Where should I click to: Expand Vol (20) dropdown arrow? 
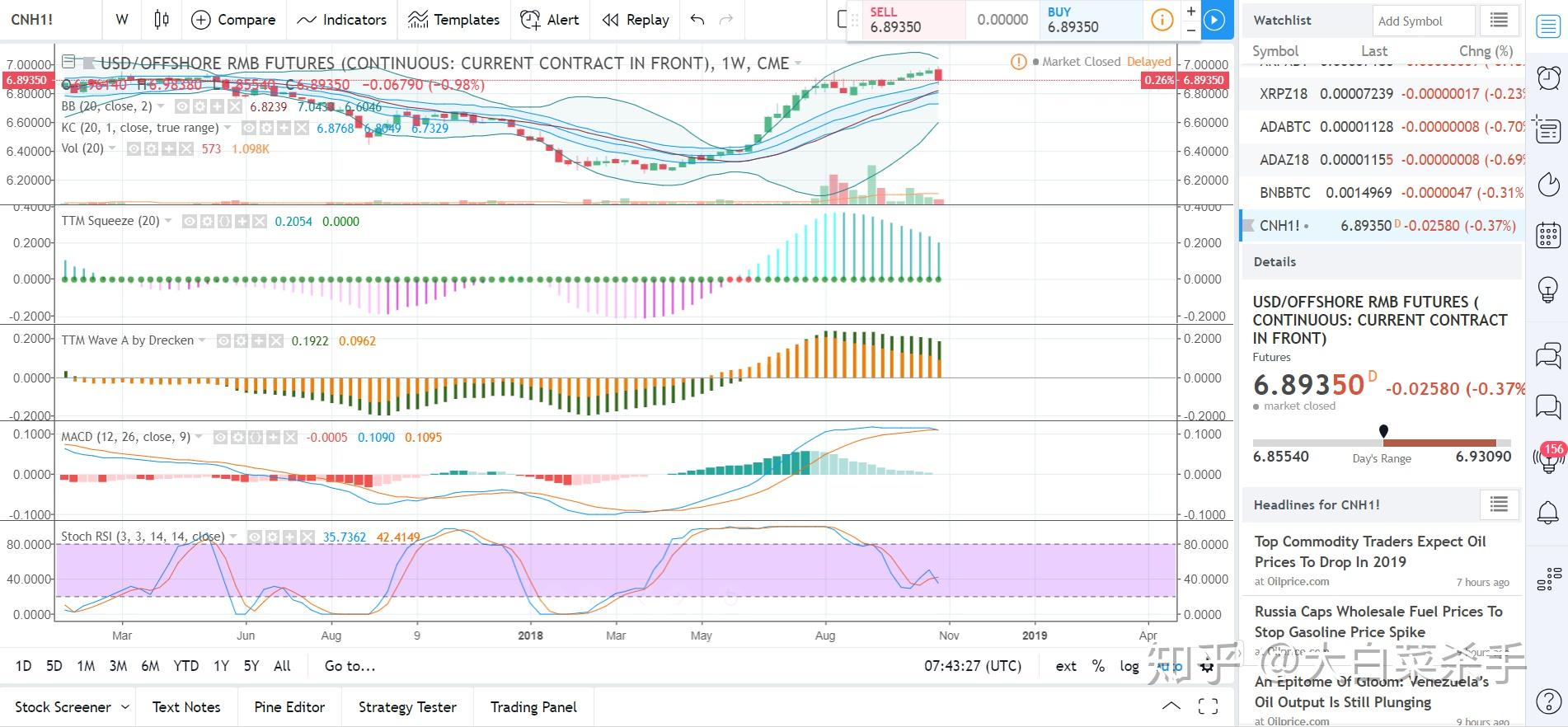112,148
